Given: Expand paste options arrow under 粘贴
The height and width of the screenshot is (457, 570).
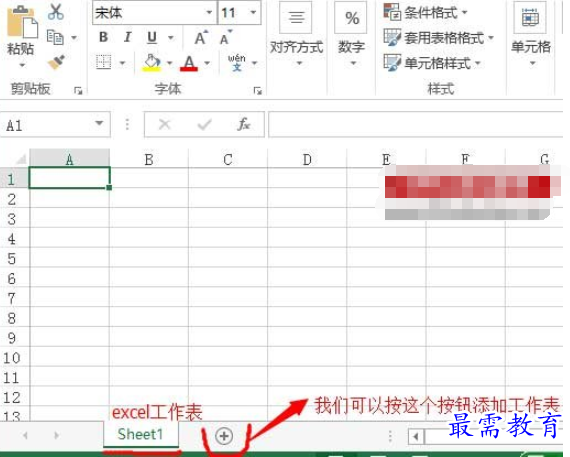Looking at the screenshot, I should tap(22, 65).
